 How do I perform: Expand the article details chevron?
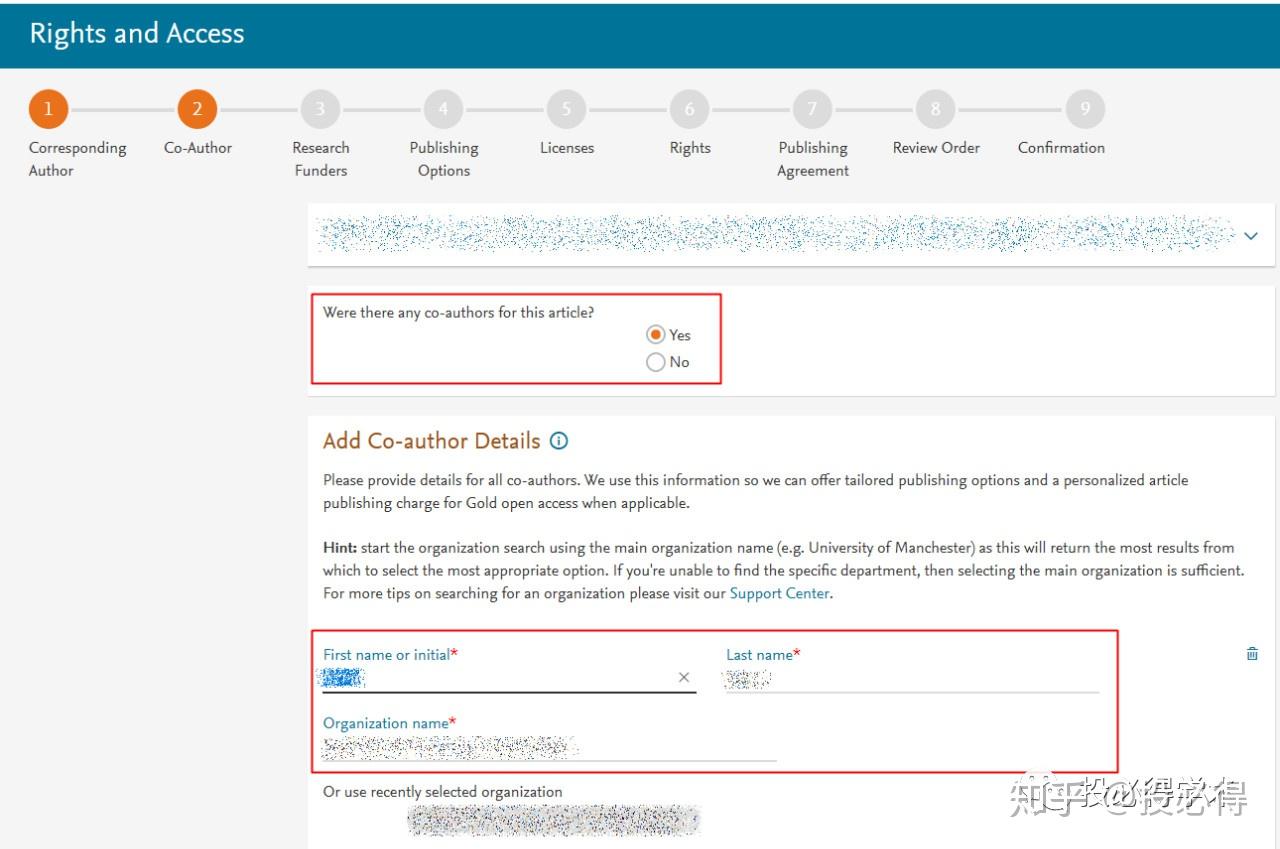[x=1252, y=236]
